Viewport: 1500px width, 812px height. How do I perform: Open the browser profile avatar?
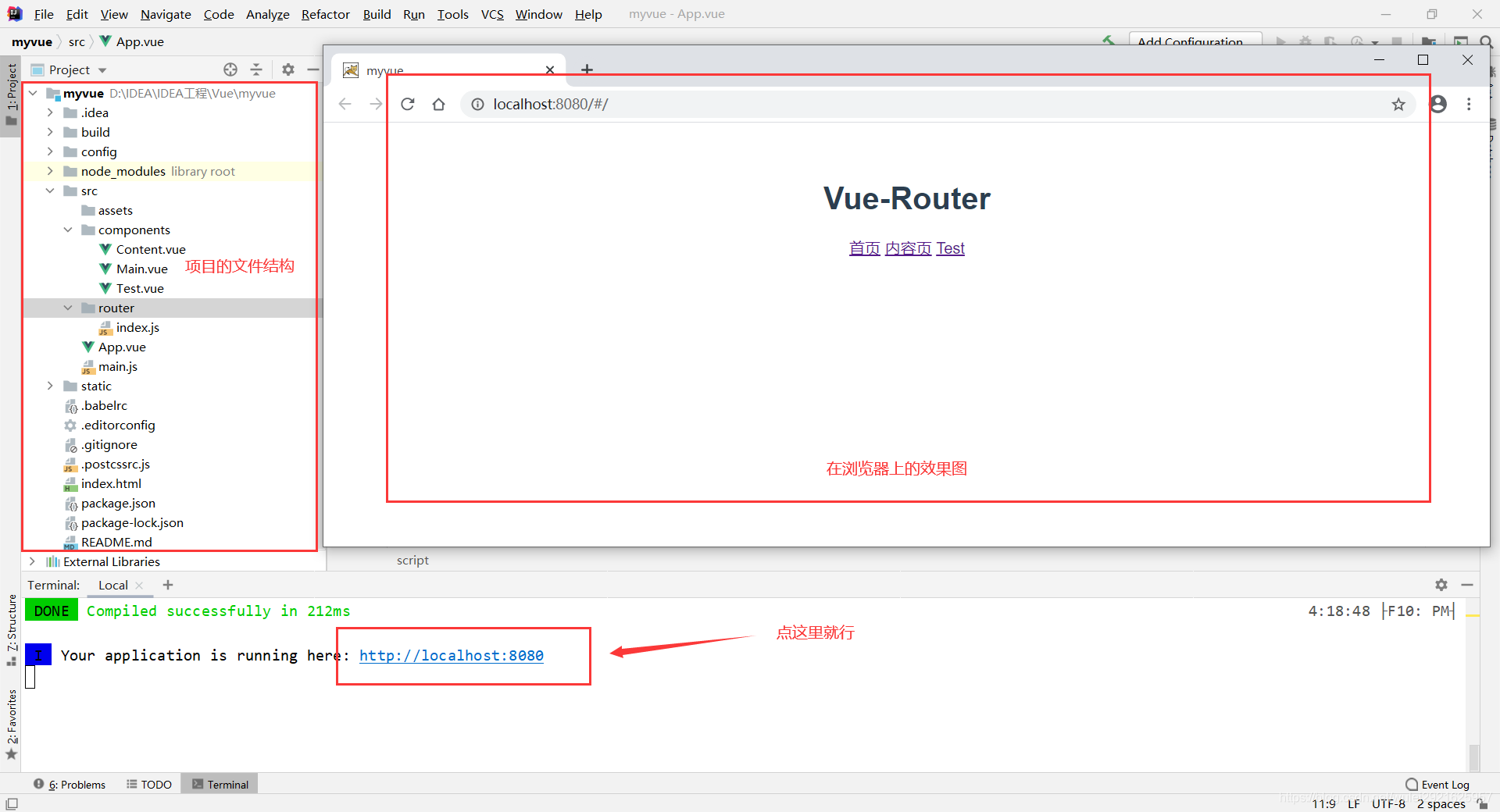(x=1438, y=104)
